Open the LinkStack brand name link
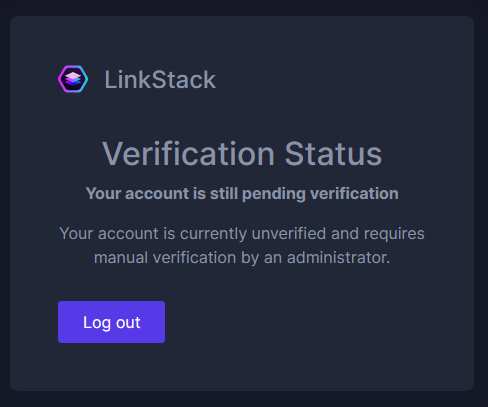 click(160, 80)
